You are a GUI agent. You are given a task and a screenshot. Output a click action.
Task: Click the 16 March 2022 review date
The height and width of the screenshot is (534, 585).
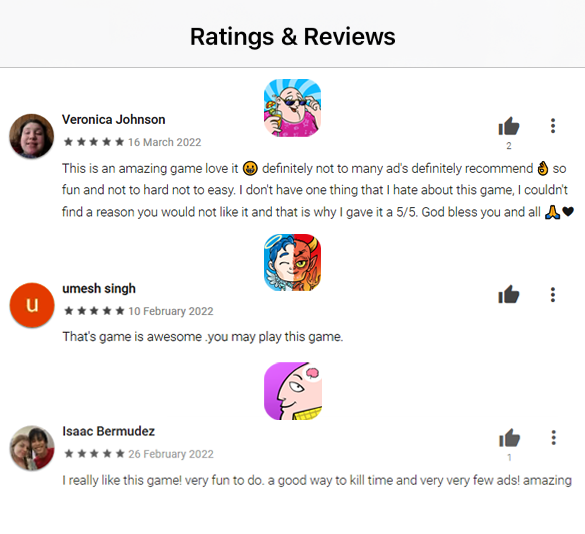tap(165, 142)
